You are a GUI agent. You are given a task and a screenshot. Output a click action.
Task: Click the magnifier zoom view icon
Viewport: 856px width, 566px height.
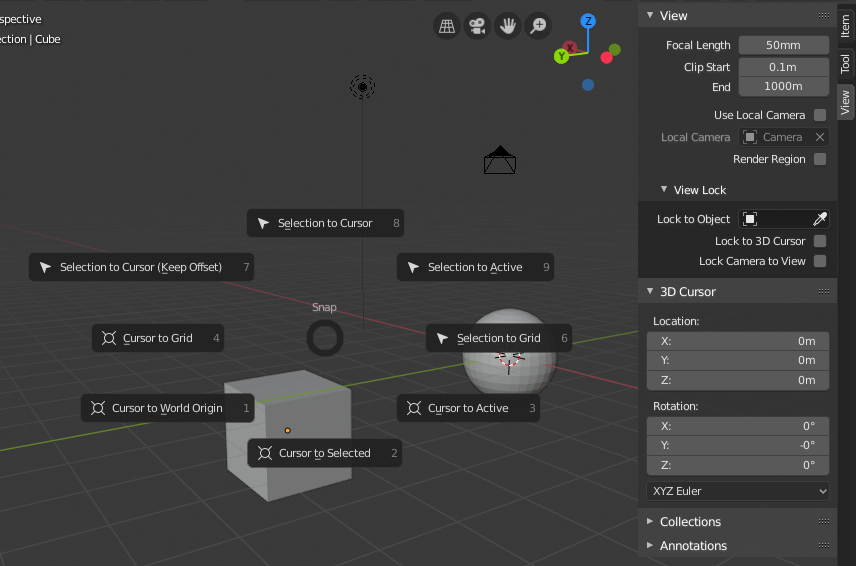(x=539, y=26)
